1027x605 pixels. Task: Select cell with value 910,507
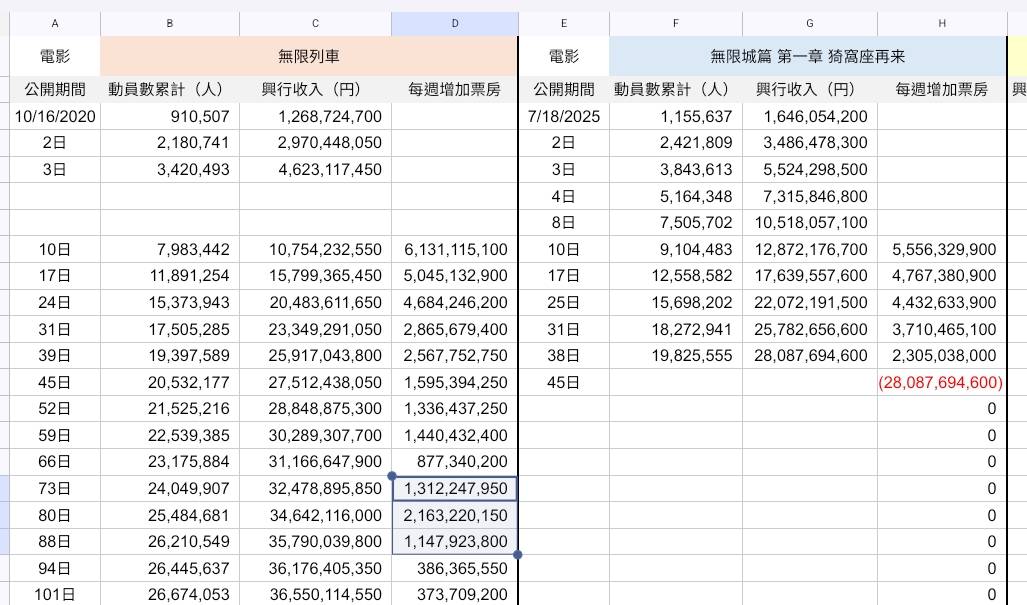(170, 117)
